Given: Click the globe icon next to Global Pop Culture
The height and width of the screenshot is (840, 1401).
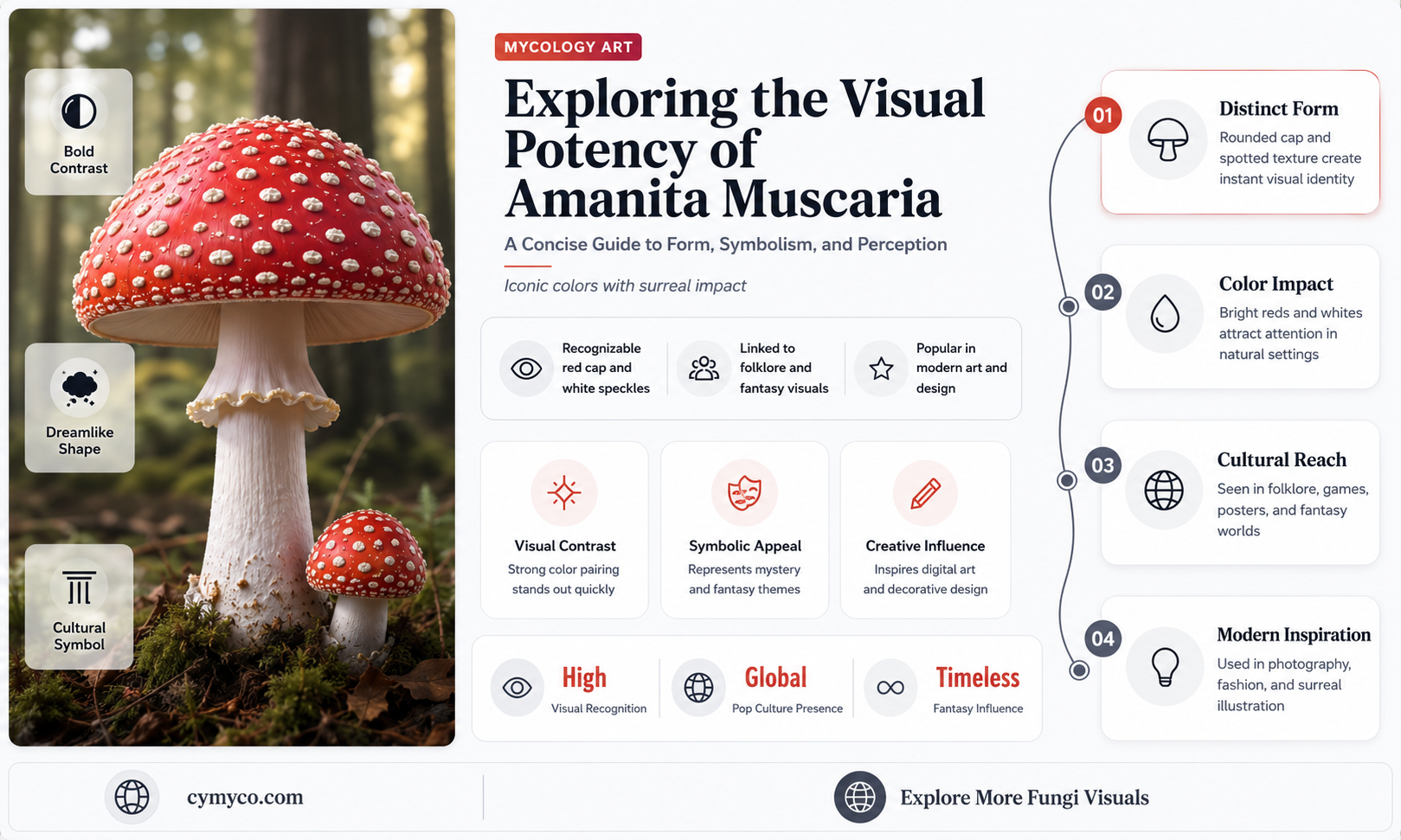Looking at the screenshot, I should point(698,688).
